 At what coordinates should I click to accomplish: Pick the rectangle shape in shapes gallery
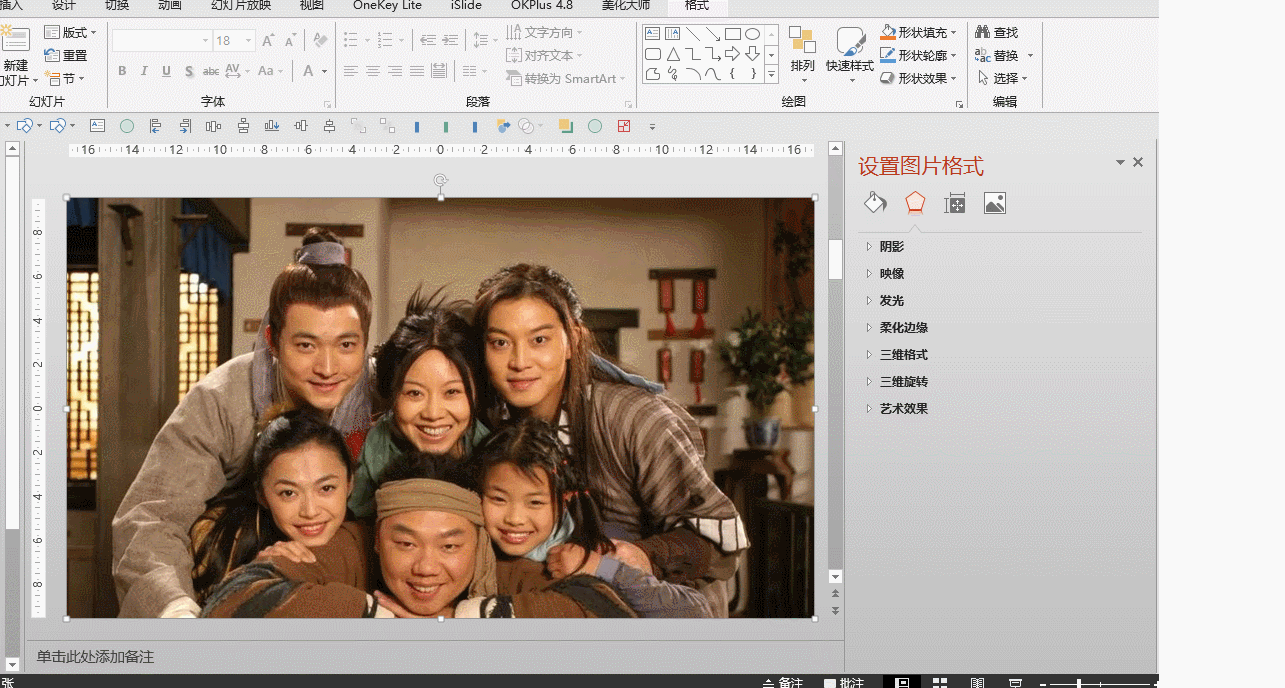pyautogui.click(x=733, y=34)
